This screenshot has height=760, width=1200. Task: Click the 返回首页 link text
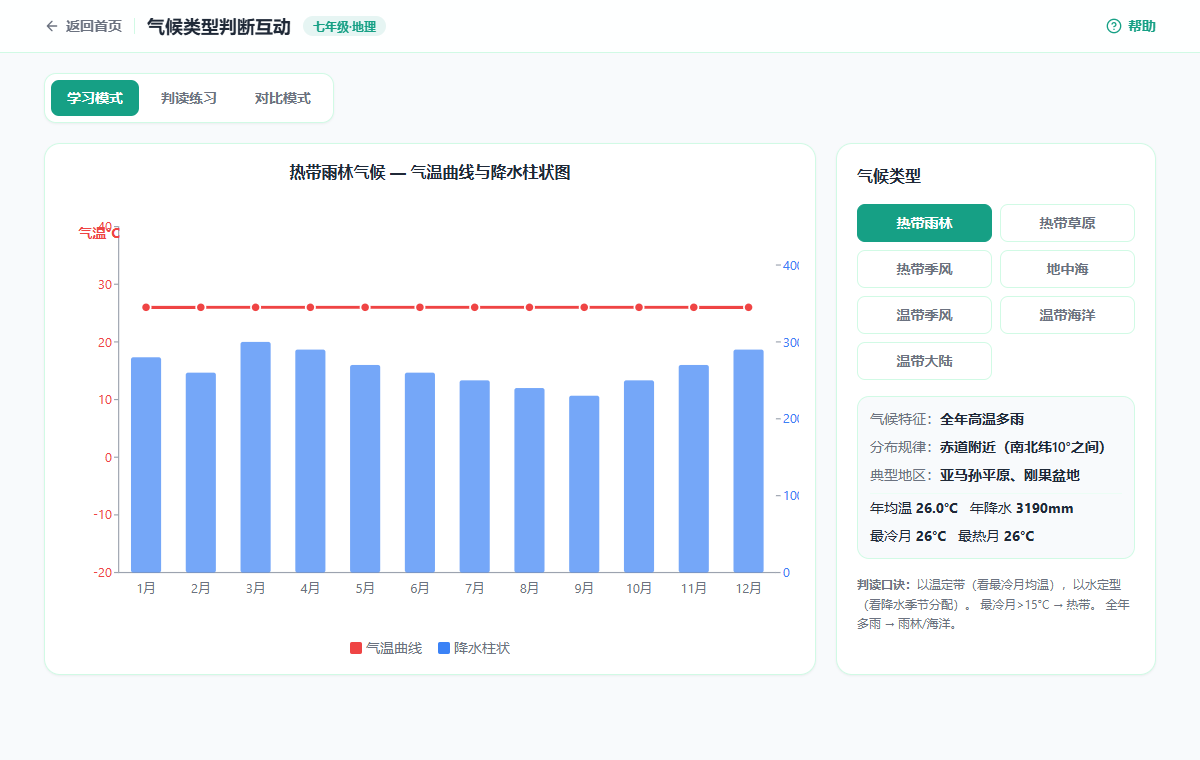coord(94,26)
